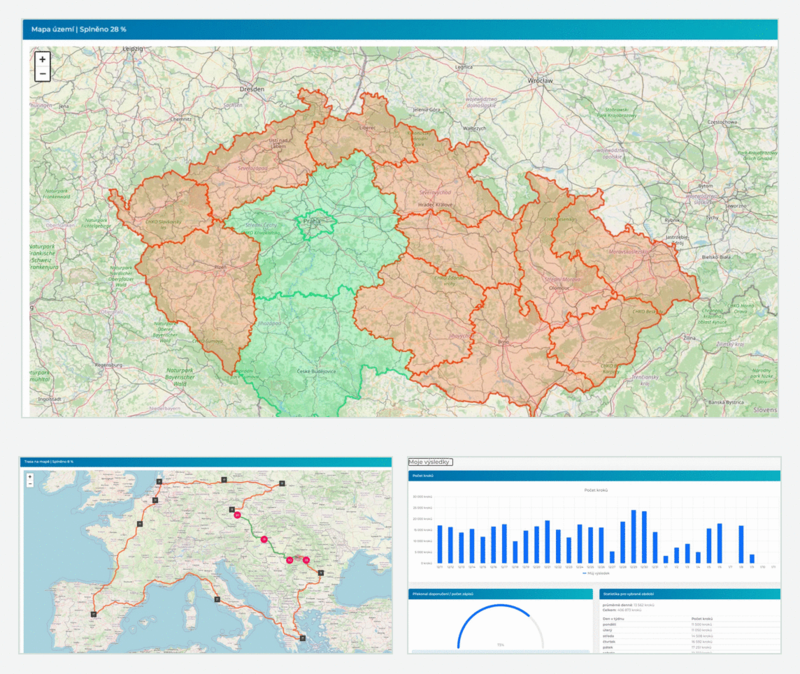Select the orange Karlovy Vary region in the west
The image size is (800, 674).
pyautogui.click(x=166, y=212)
